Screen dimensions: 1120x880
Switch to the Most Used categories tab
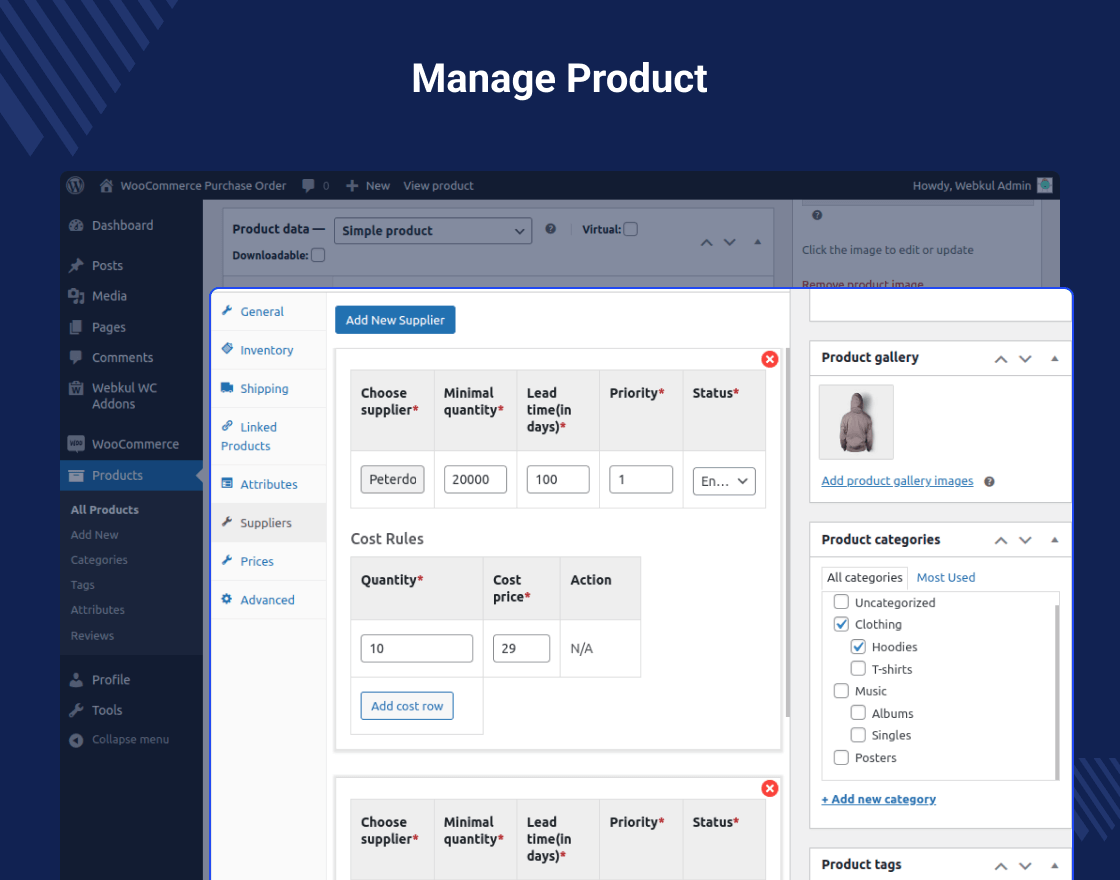[x=945, y=577]
